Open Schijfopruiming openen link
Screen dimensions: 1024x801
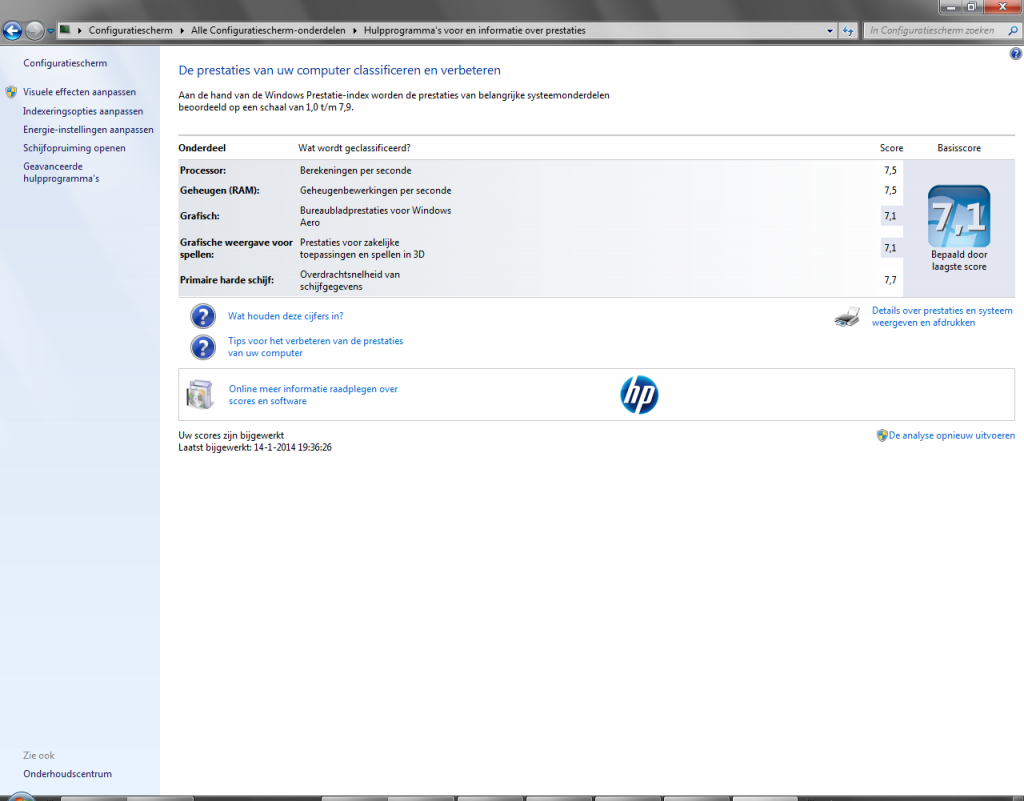pyautogui.click(x=74, y=148)
